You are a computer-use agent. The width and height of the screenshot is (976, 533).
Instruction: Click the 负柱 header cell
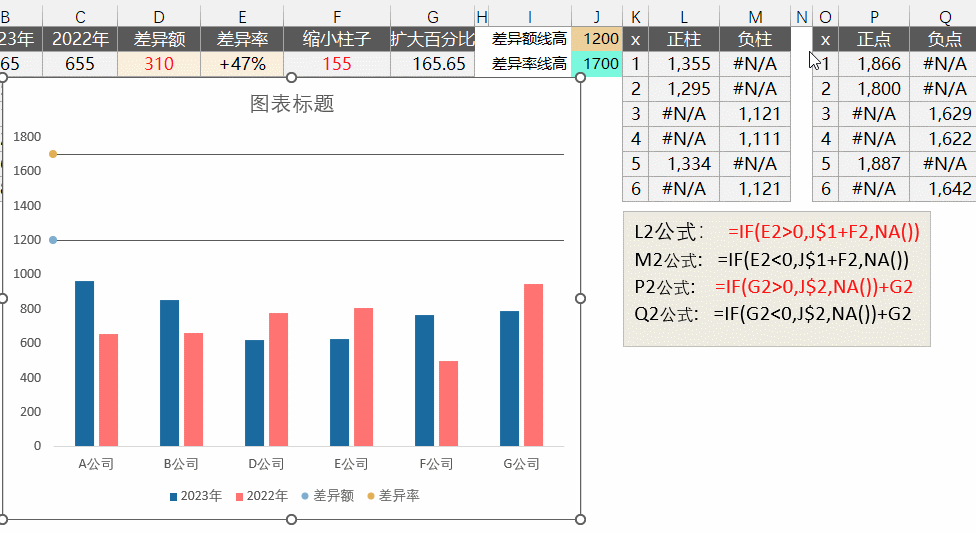[755, 39]
